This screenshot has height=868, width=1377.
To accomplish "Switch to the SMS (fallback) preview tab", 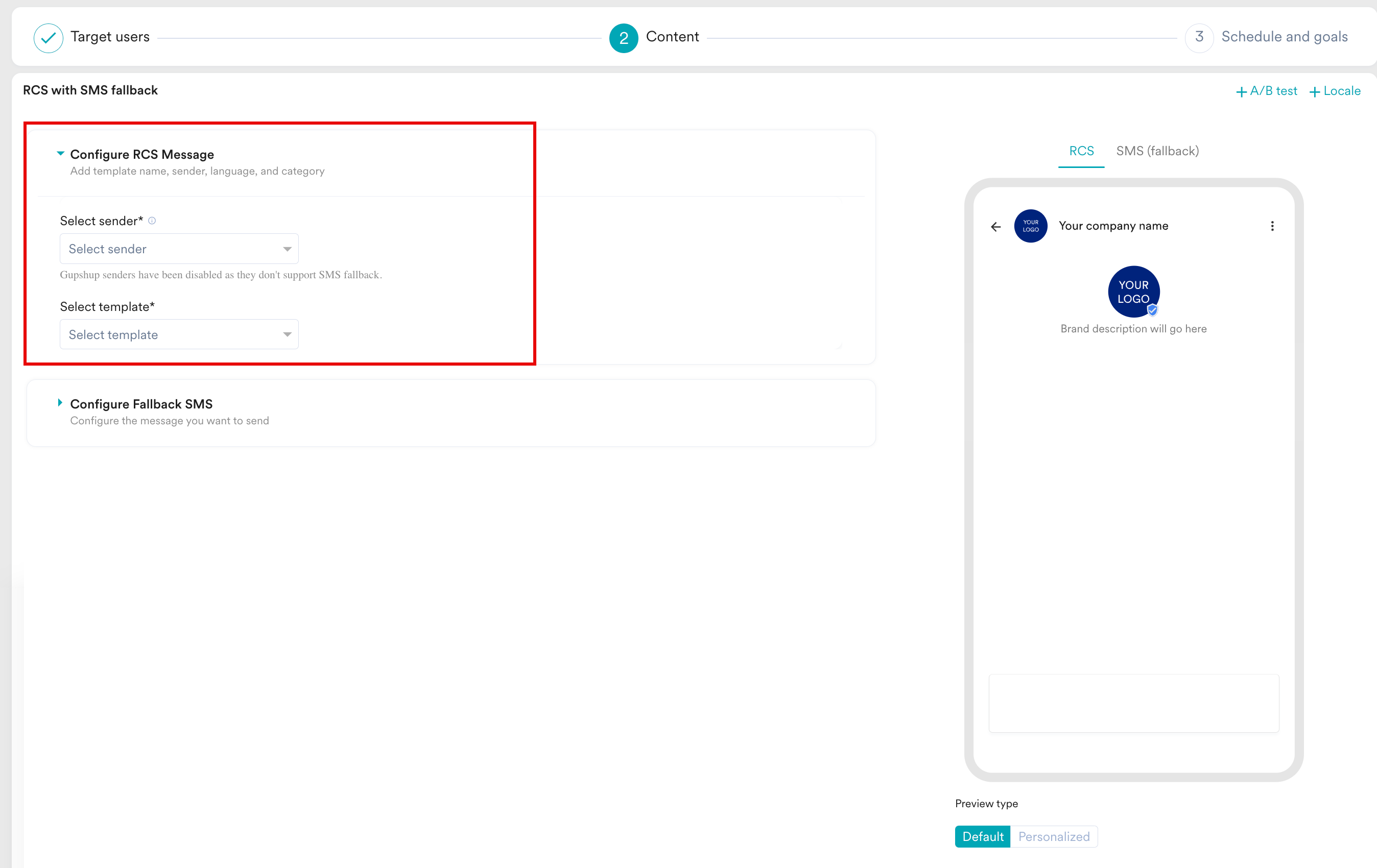I will coord(1157,151).
